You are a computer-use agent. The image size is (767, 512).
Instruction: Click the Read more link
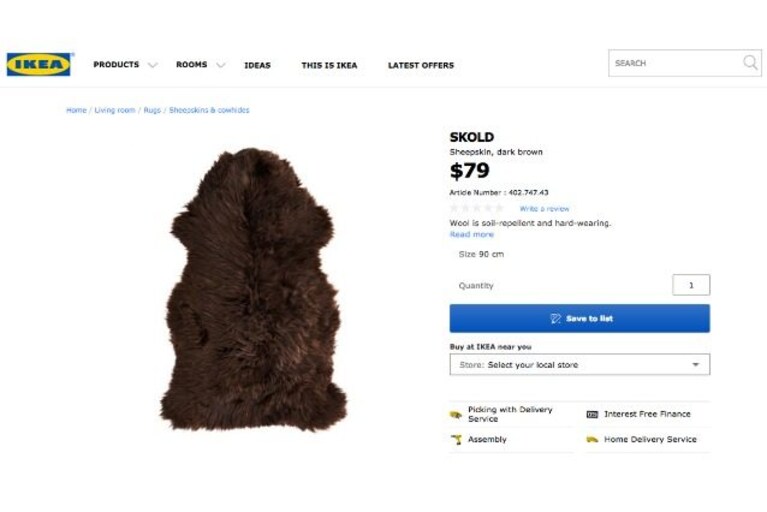472,234
